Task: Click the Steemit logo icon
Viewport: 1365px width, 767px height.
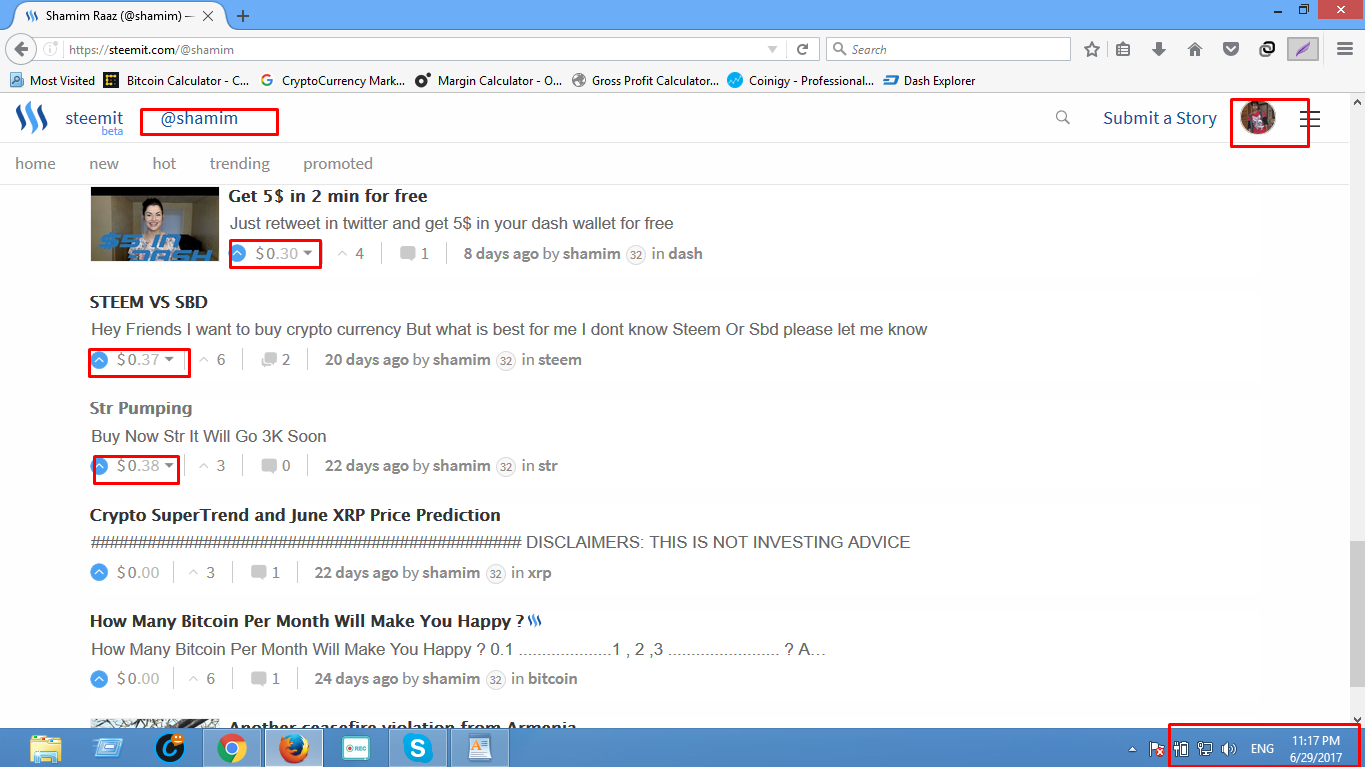Action: click(32, 118)
